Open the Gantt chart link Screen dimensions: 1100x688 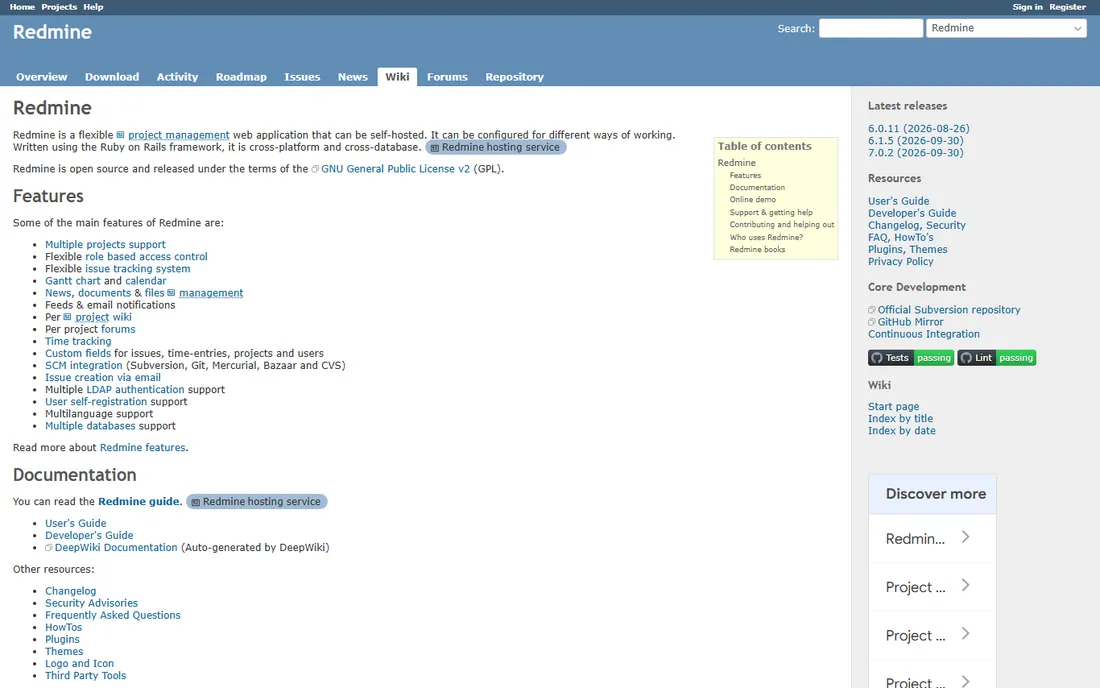(73, 281)
